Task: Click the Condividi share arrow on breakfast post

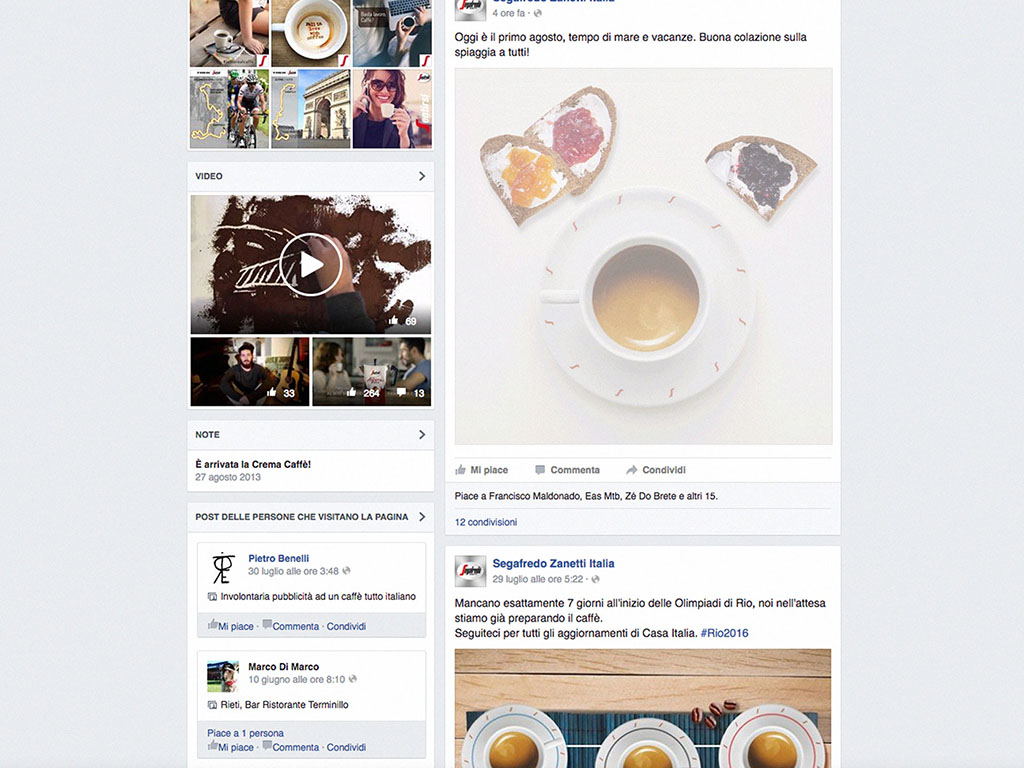Action: click(632, 470)
